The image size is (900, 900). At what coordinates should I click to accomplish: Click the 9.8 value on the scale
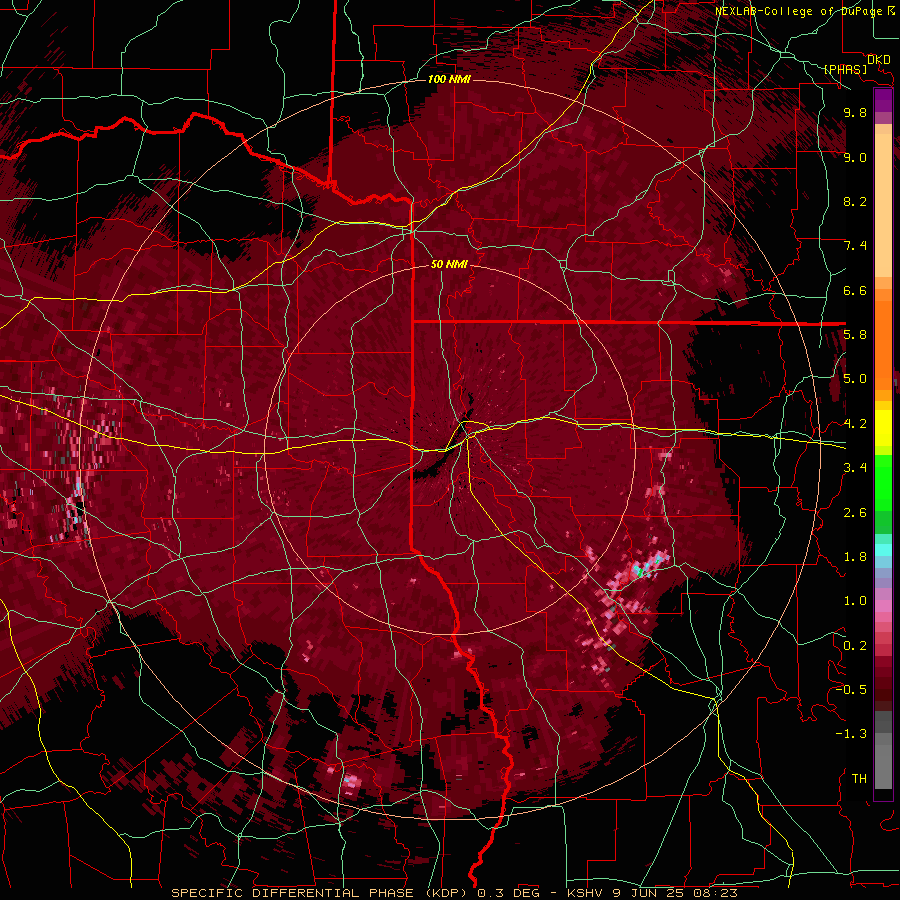[855, 112]
